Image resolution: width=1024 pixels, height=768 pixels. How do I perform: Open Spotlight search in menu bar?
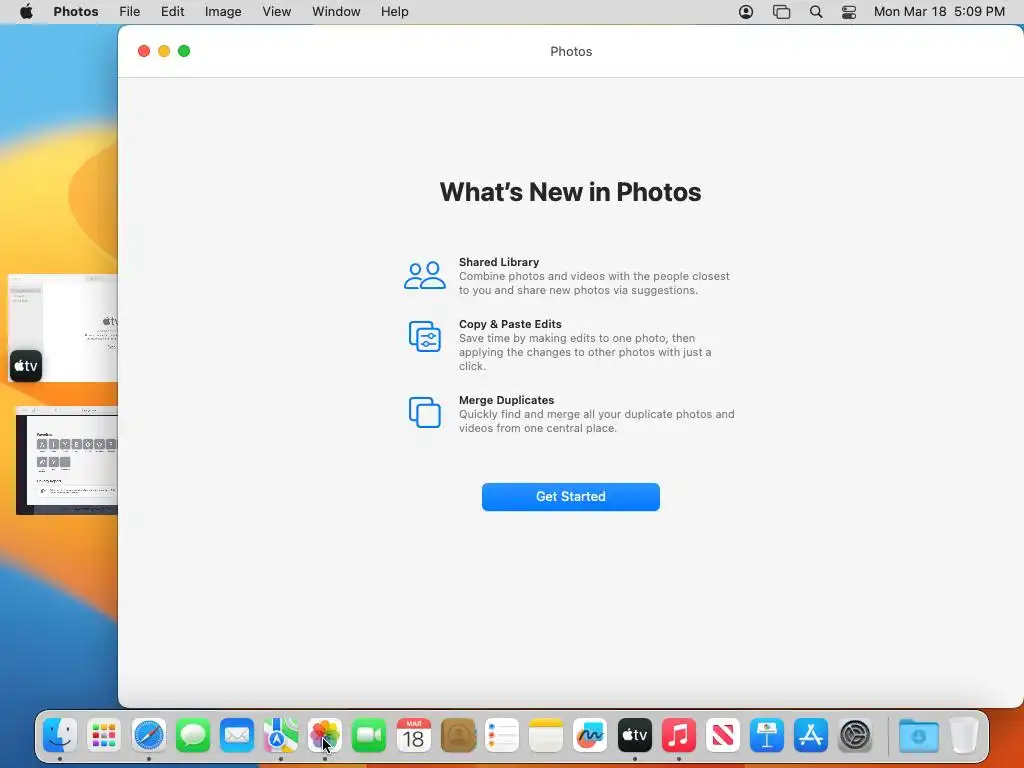pos(816,12)
